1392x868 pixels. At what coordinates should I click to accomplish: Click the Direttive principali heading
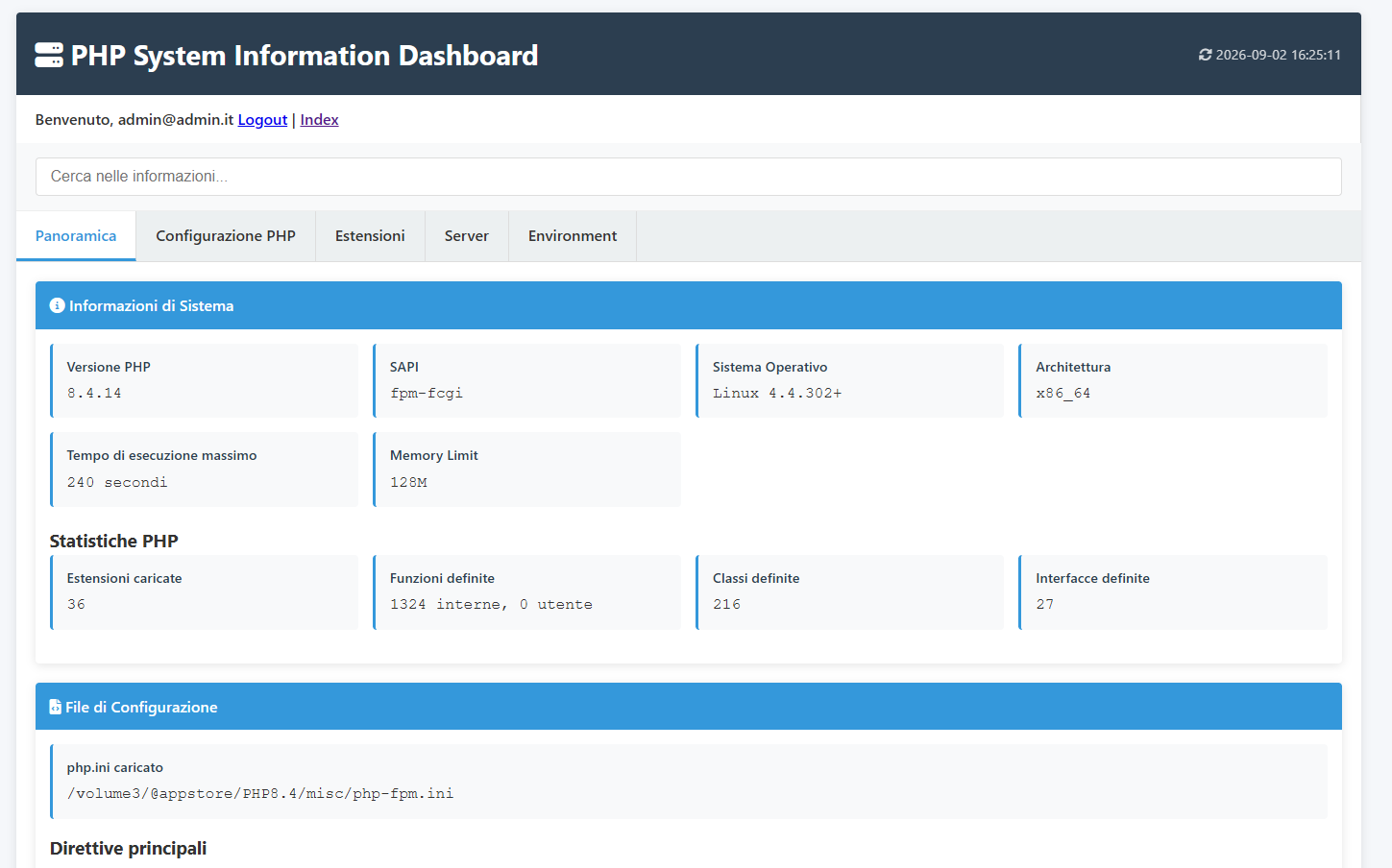coord(129,848)
